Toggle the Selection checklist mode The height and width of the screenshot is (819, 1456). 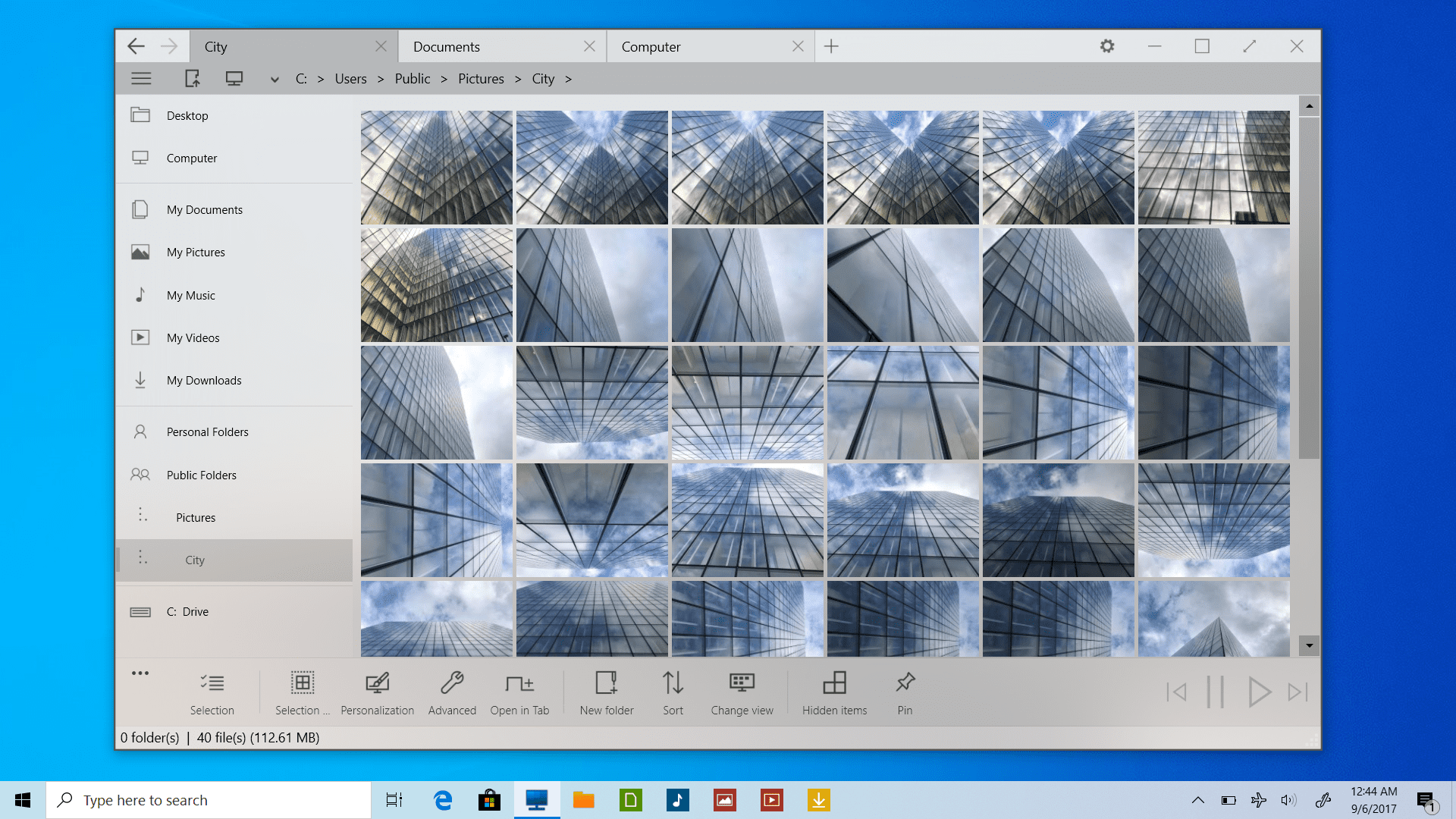(x=212, y=692)
